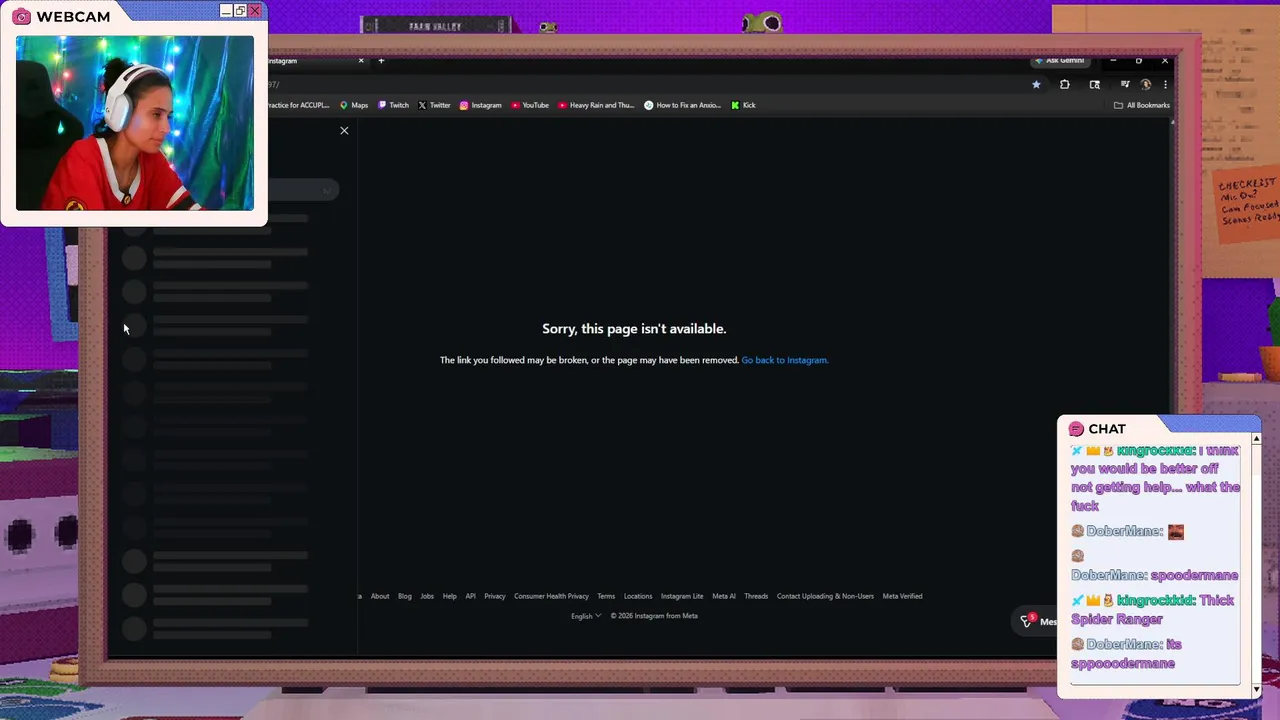Open the Privacy footer link

tap(495, 596)
